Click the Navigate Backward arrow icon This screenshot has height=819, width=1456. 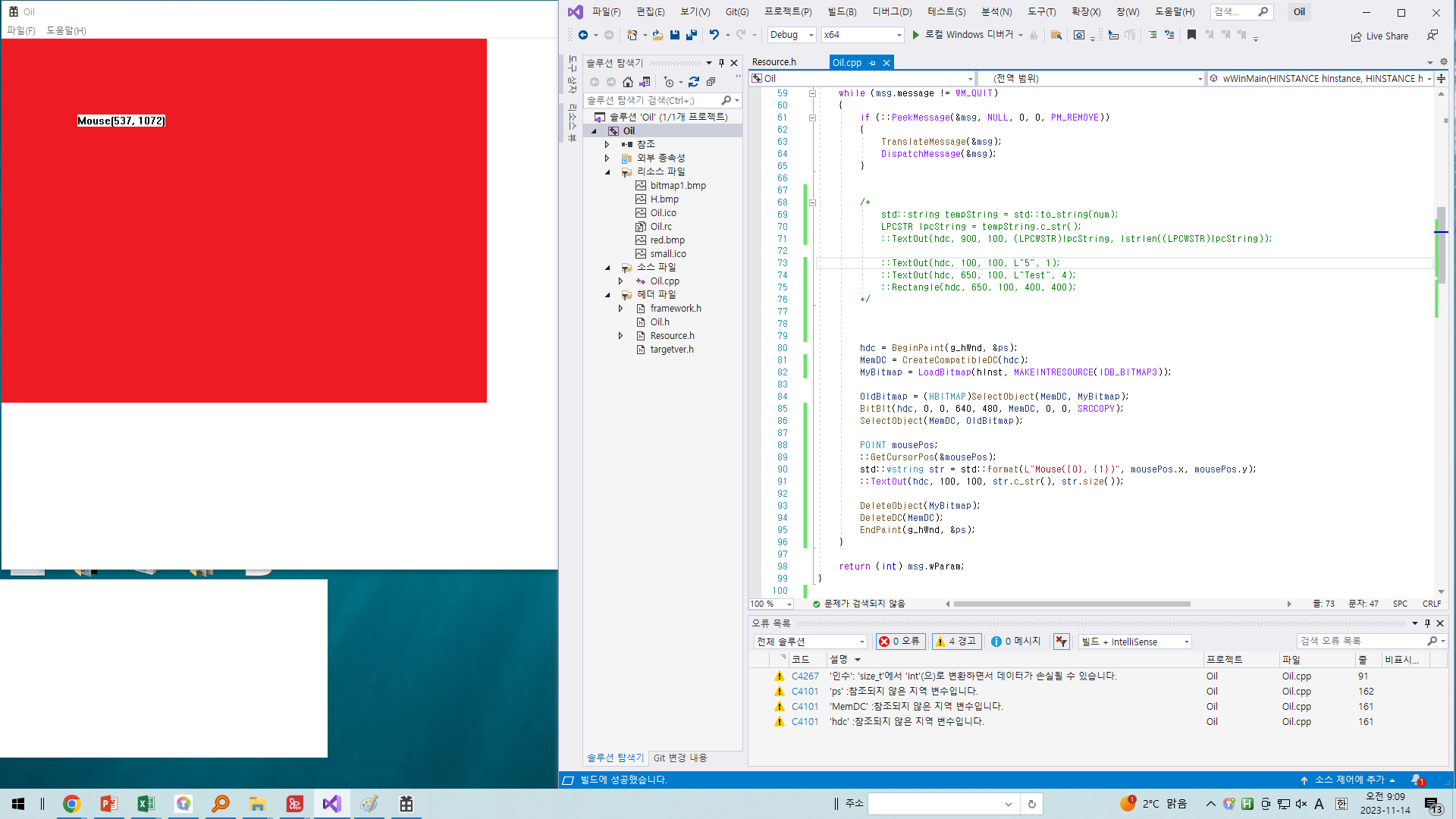pyautogui.click(x=582, y=35)
